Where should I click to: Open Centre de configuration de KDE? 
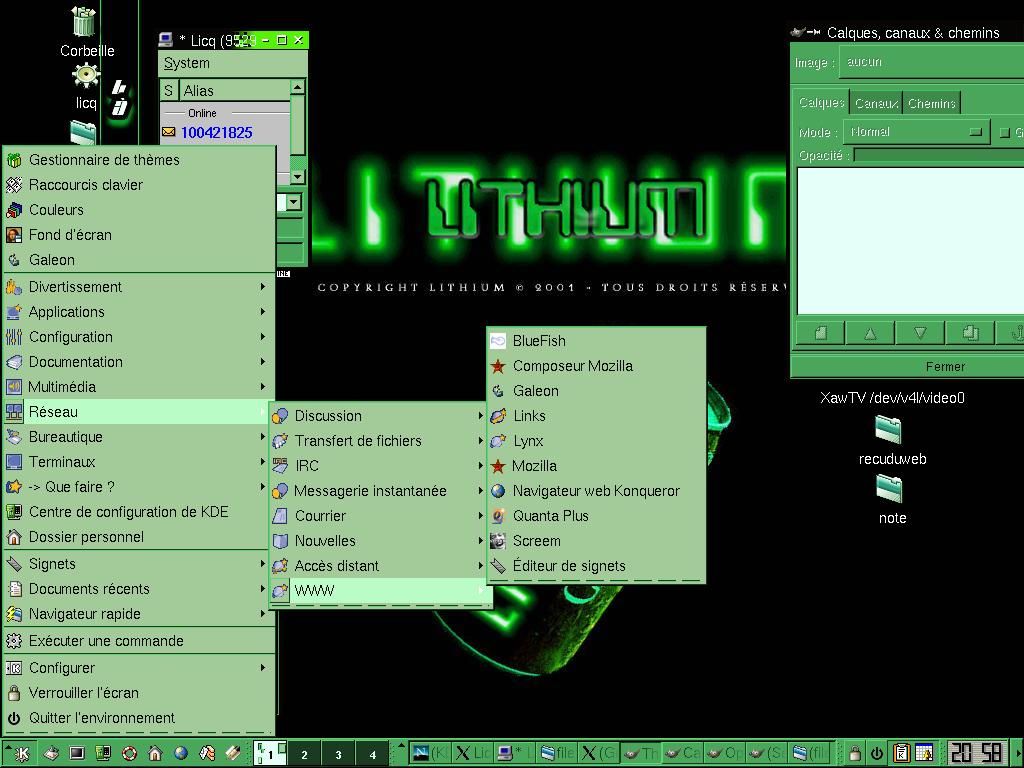[138, 512]
